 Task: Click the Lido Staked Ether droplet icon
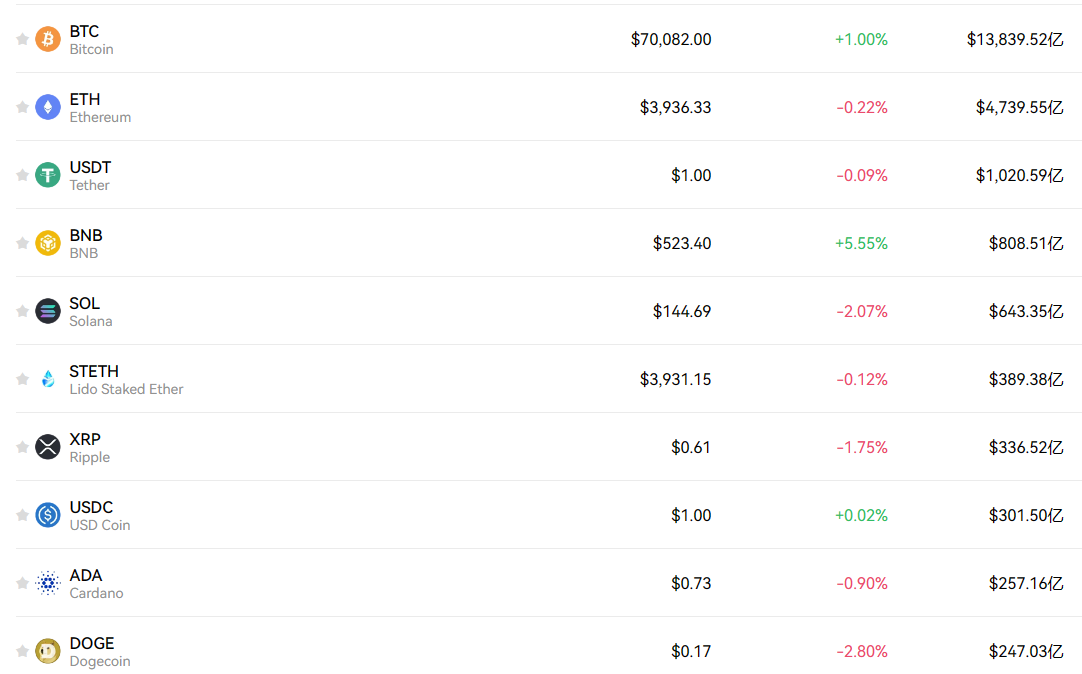pyautogui.click(x=48, y=379)
